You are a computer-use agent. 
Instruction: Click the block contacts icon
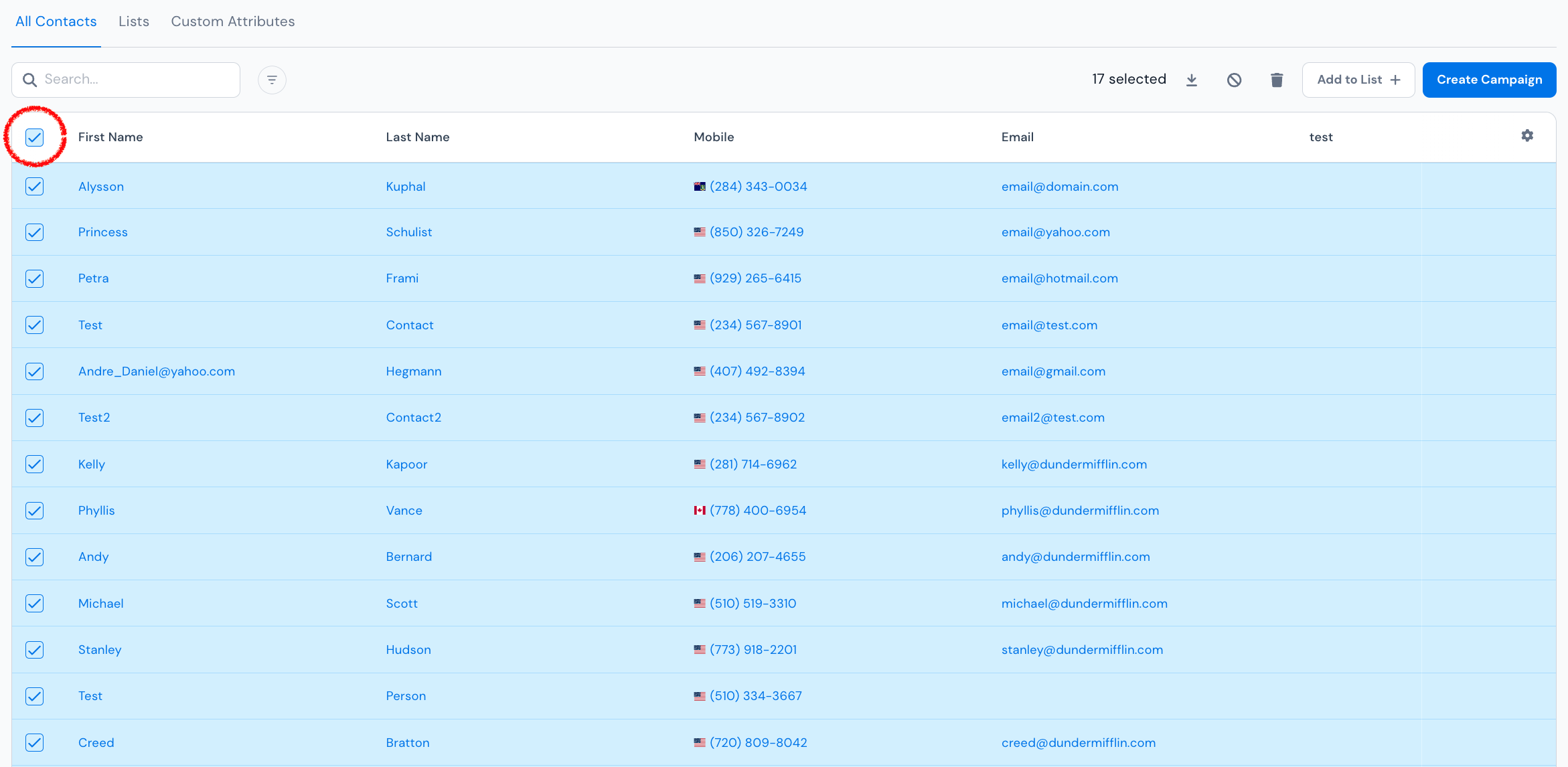tap(1234, 80)
